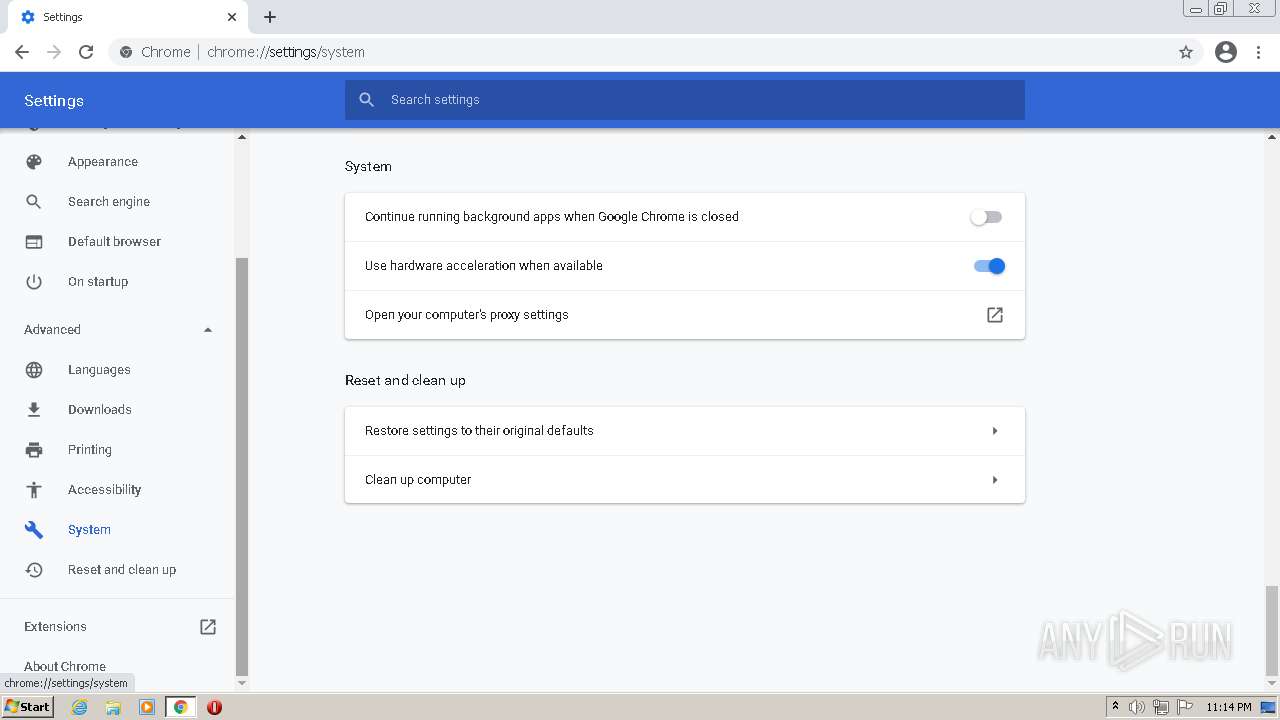Reload the settings page
The height and width of the screenshot is (720, 1280).
(86, 52)
